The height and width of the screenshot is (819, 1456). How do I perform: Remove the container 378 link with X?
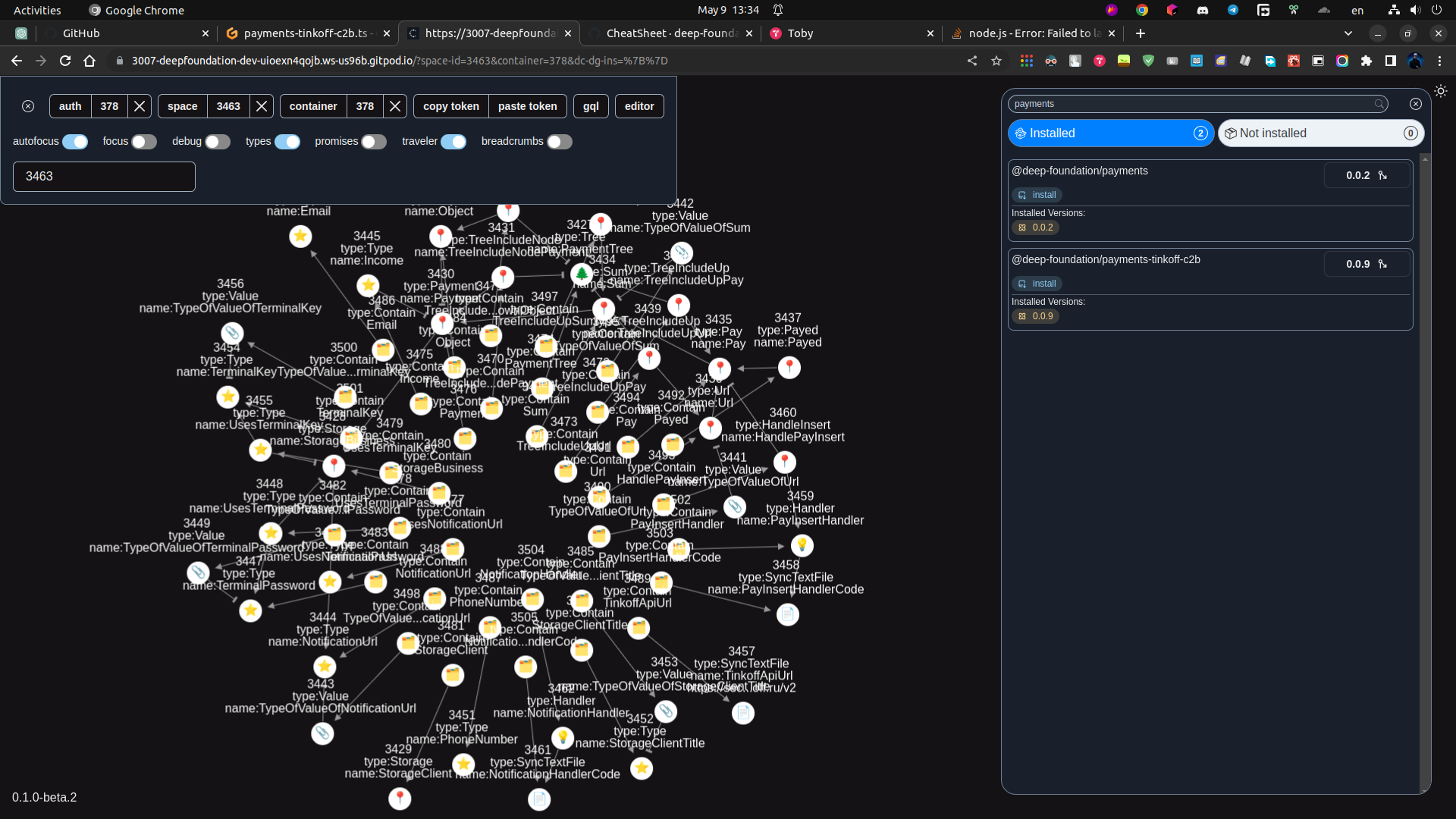(x=395, y=106)
